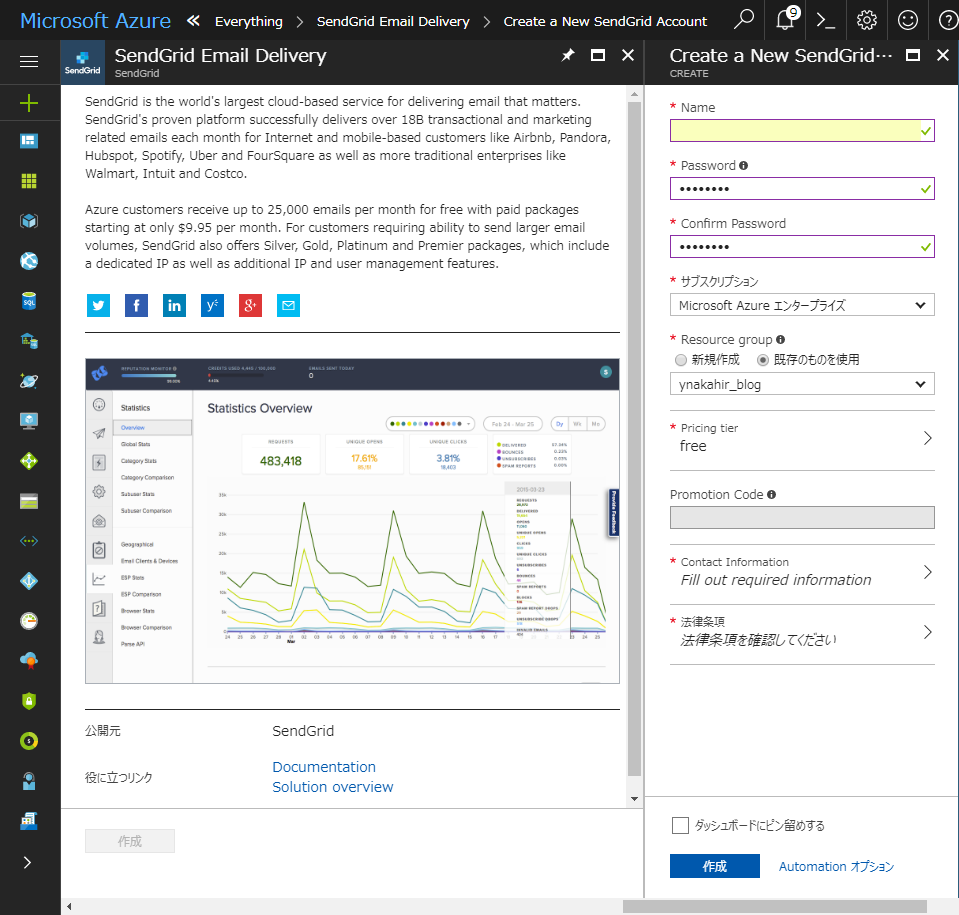Select Create a New SendGrid Account breadcrumb
Image resolution: width=959 pixels, height=915 pixels.
pyautogui.click(x=605, y=21)
